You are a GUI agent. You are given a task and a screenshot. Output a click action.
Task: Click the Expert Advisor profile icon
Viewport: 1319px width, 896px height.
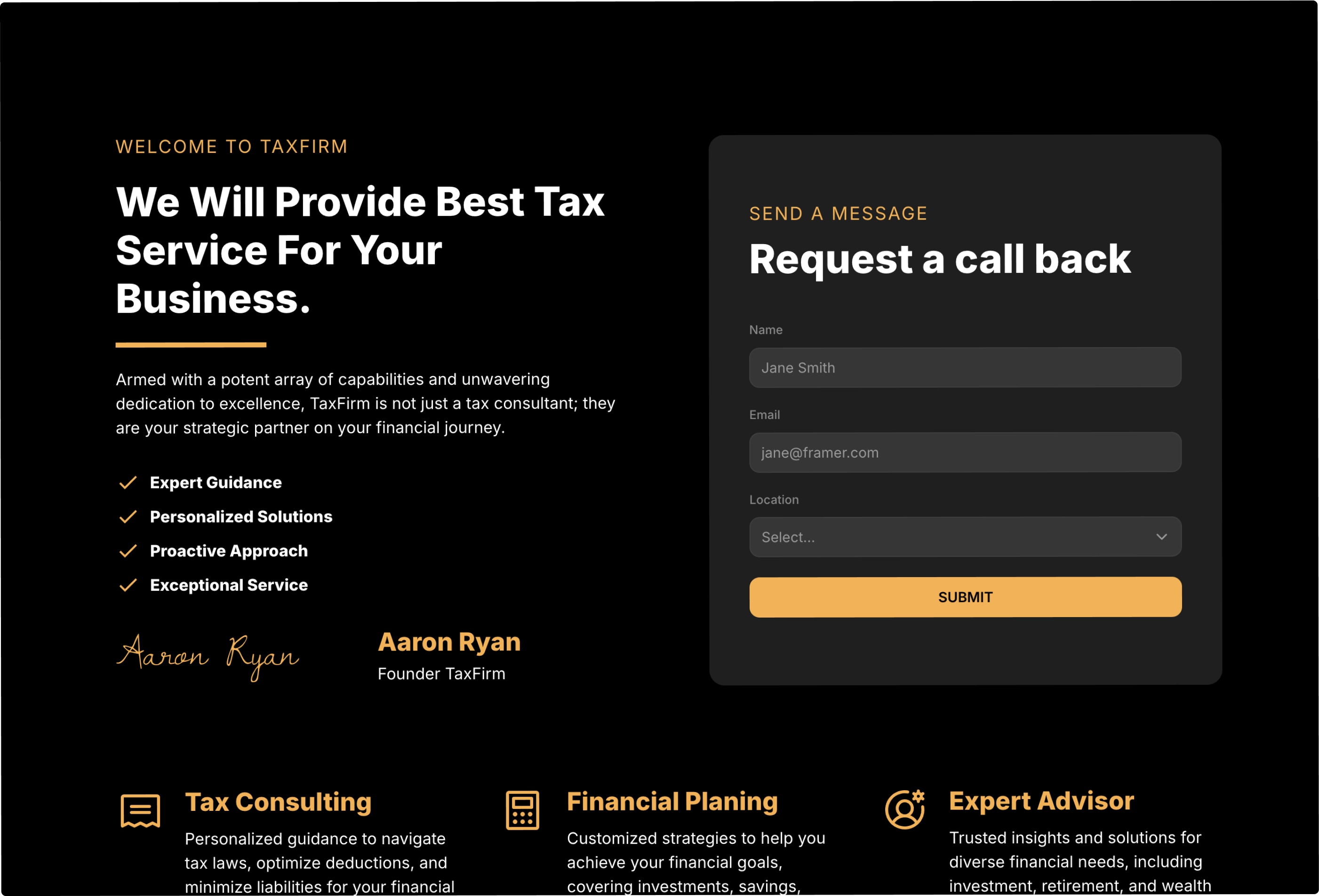[x=900, y=808]
